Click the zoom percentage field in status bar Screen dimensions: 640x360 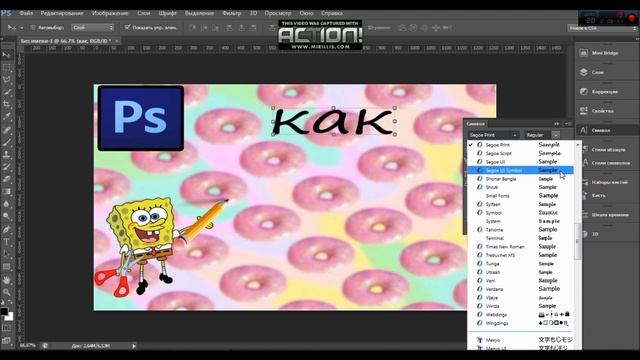(28, 346)
